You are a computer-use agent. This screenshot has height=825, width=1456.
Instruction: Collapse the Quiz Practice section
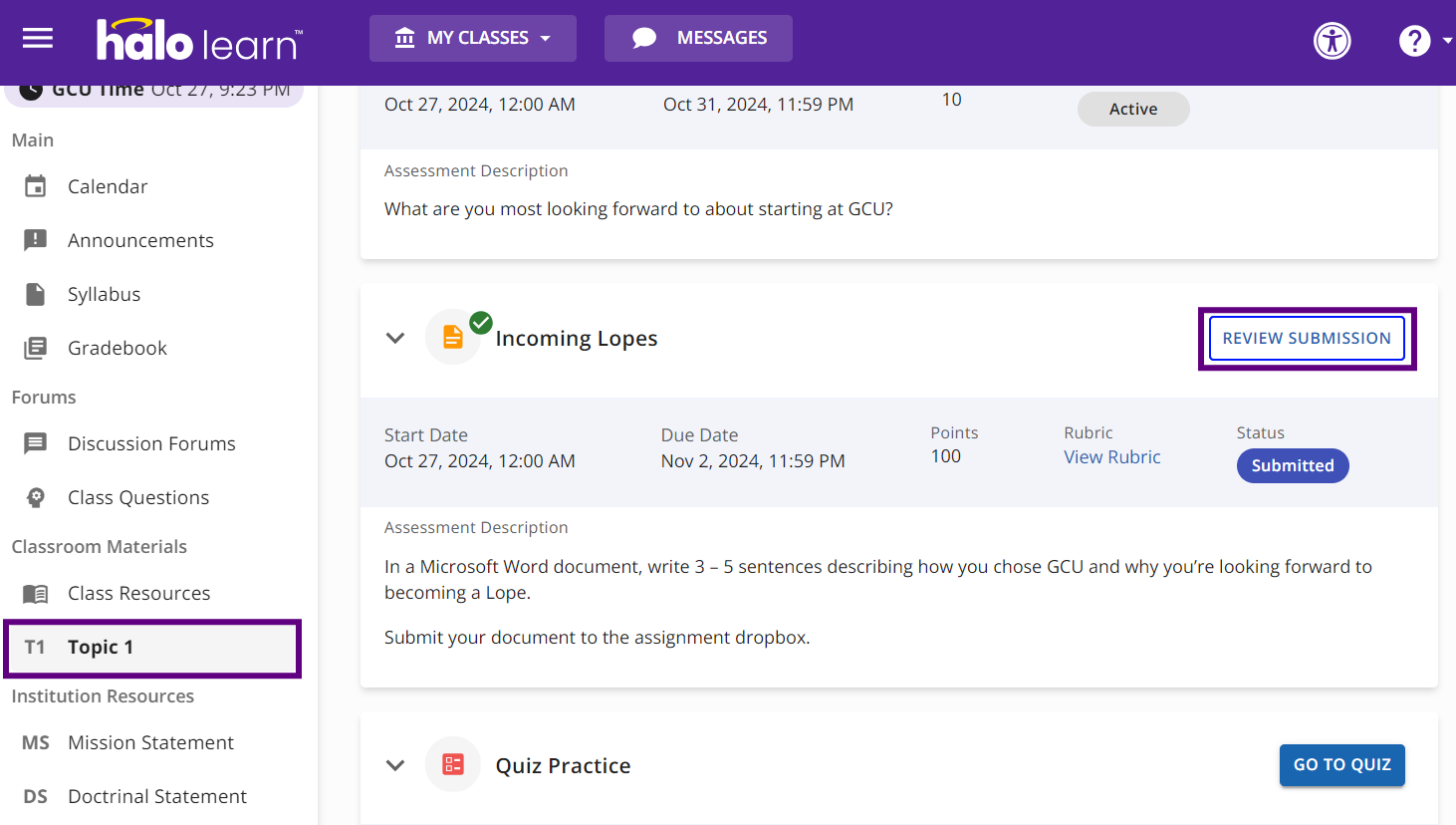coord(395,765)
